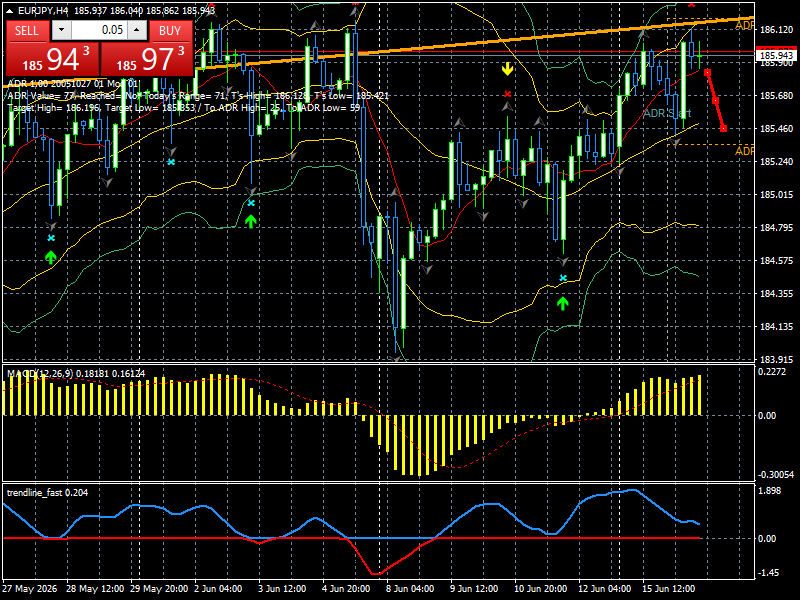Click the current price label 185.943
This screenshot has height=600, width=800.
click(x=776, y=55)
